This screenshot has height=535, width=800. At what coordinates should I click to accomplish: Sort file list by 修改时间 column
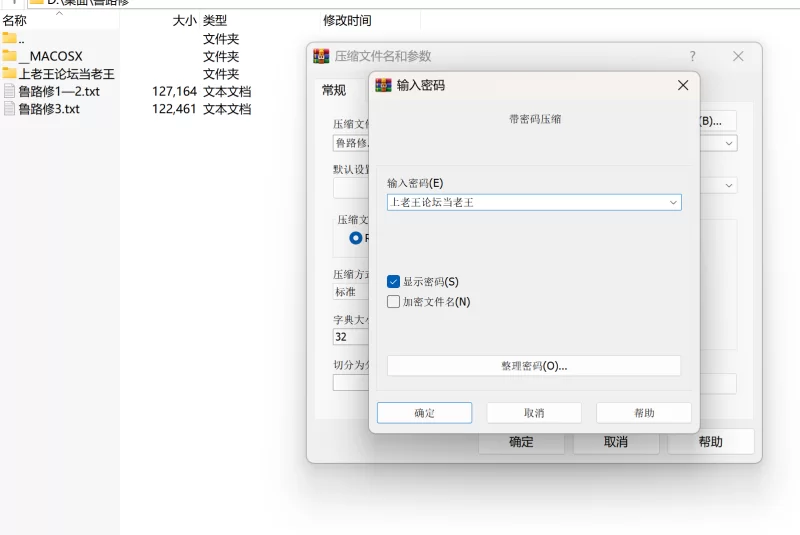[x=347, y=21]
